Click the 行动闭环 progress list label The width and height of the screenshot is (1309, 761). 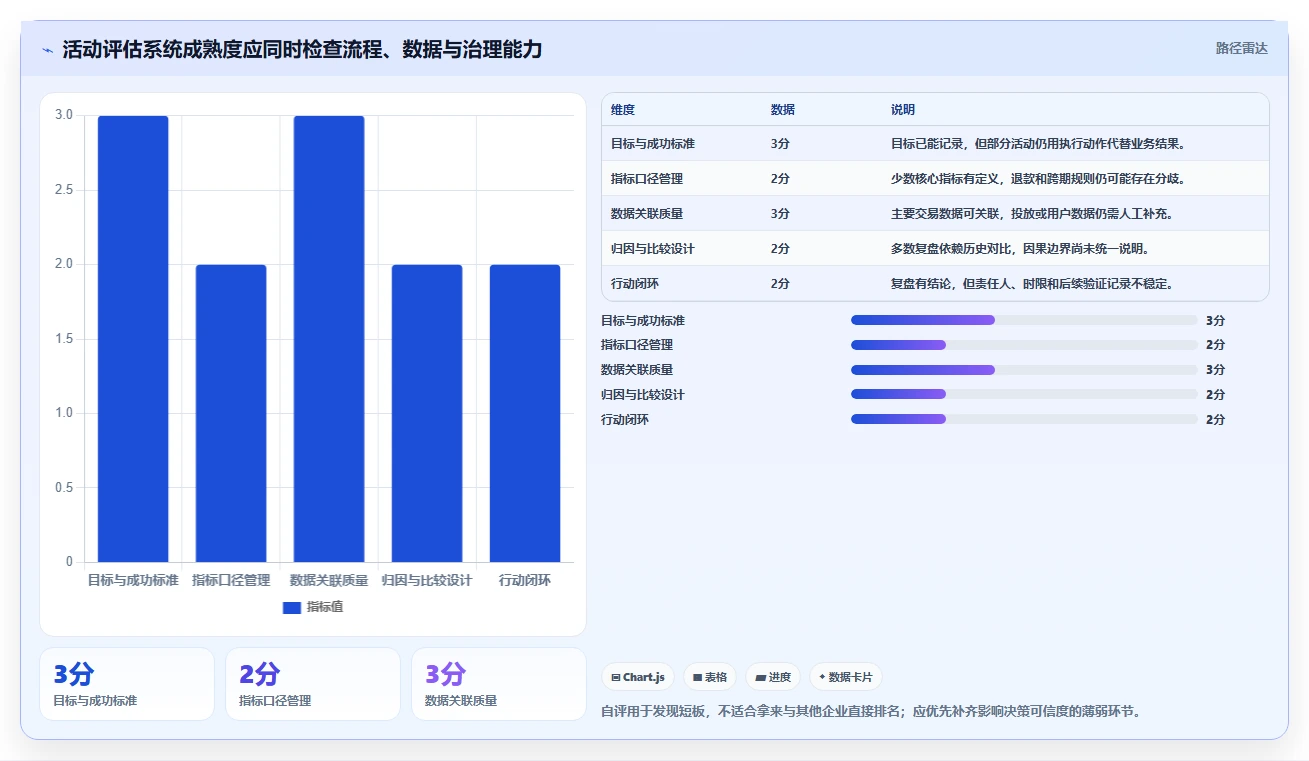pyautogui.click(x=625, y=420)
